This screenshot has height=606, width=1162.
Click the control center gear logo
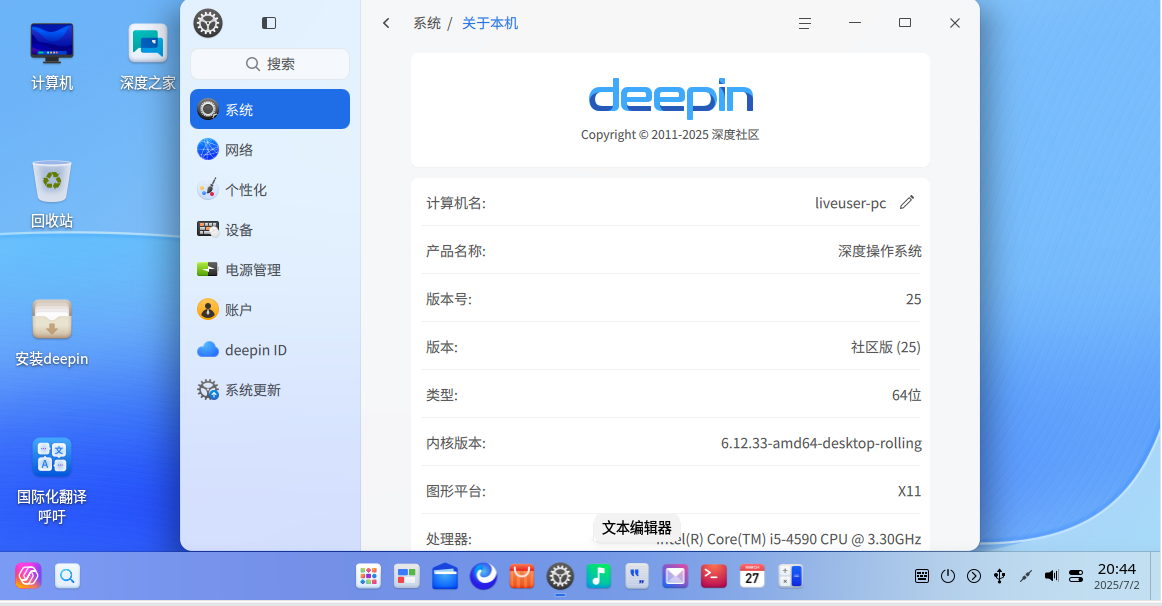tap(208, 23)
